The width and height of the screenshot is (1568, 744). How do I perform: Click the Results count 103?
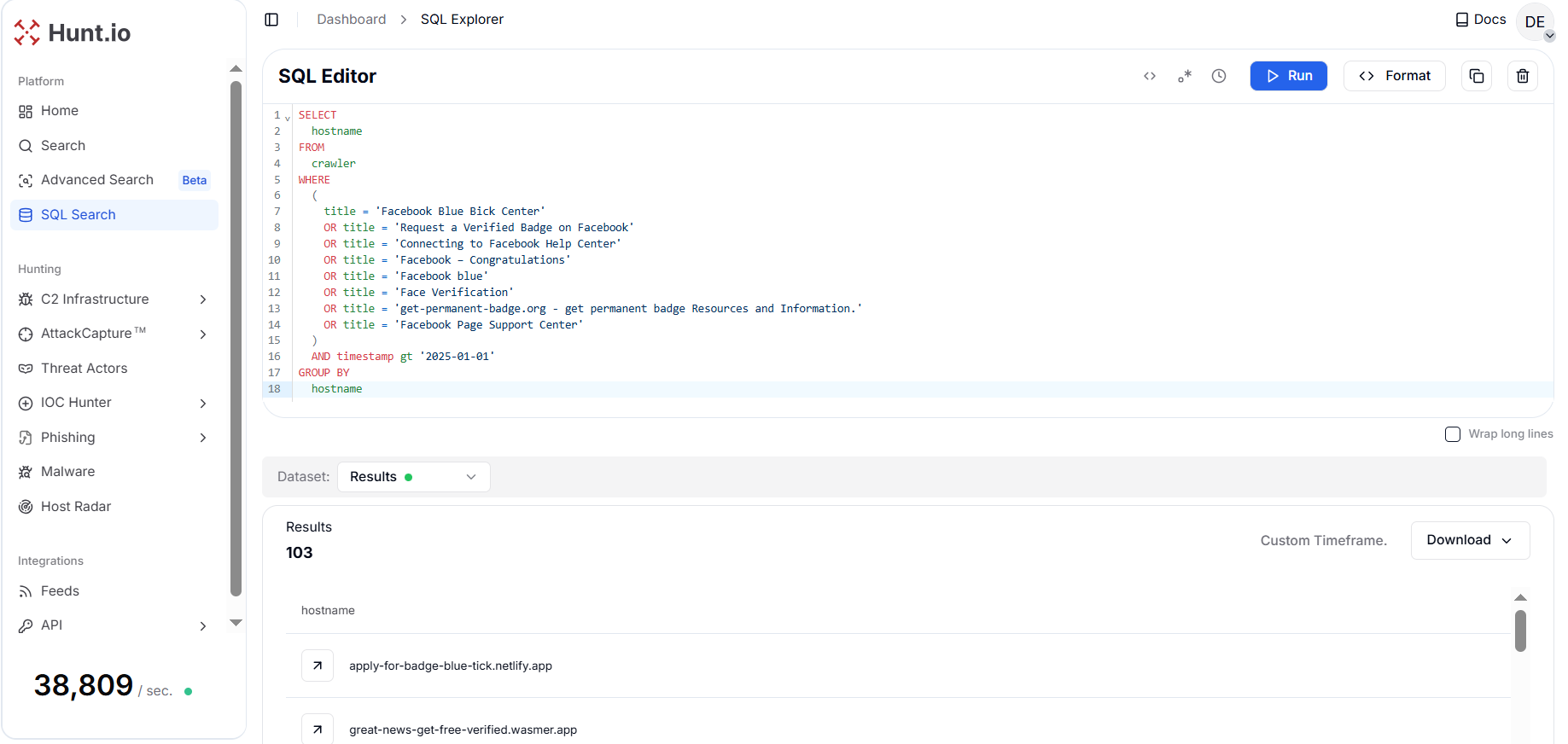[x=300, y=553]
